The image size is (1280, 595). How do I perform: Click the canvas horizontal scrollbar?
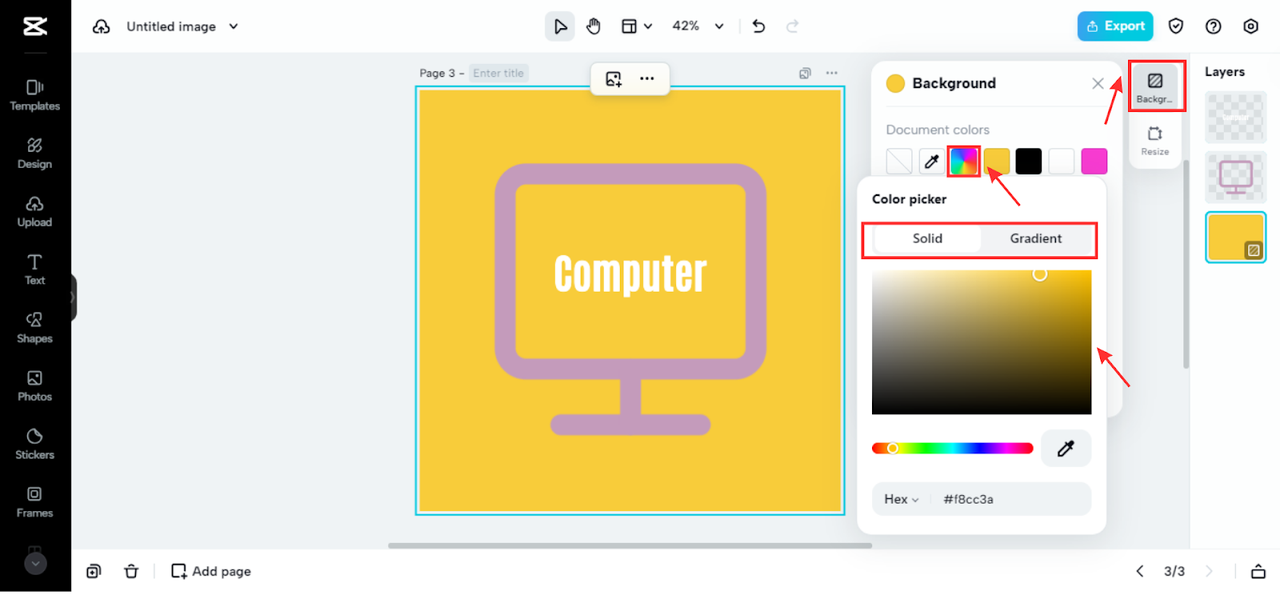tap(630, 546)
